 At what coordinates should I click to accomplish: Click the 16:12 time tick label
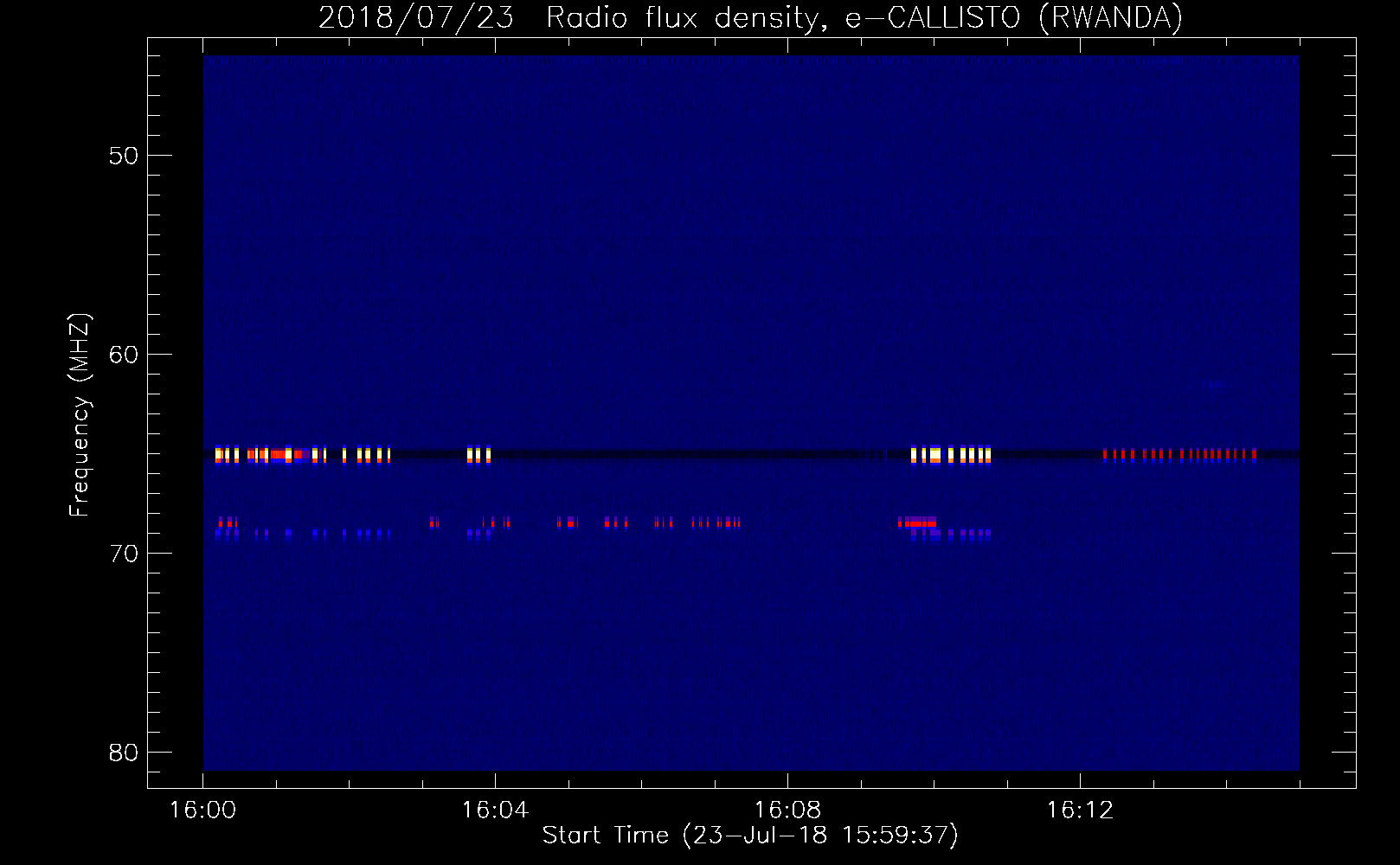point(1080,810)
